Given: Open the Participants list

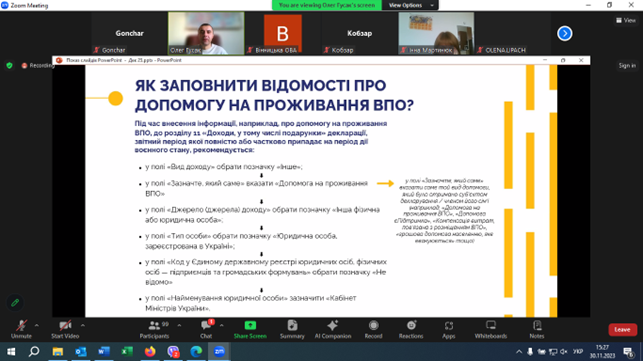Looking at the screenshot, I should (154, 329).
